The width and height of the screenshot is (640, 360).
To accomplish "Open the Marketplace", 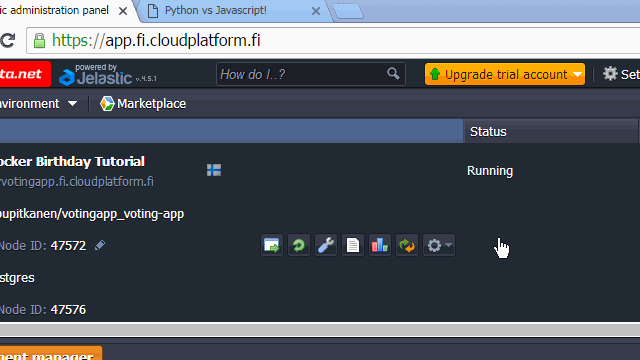I will (x=143, y=104).
